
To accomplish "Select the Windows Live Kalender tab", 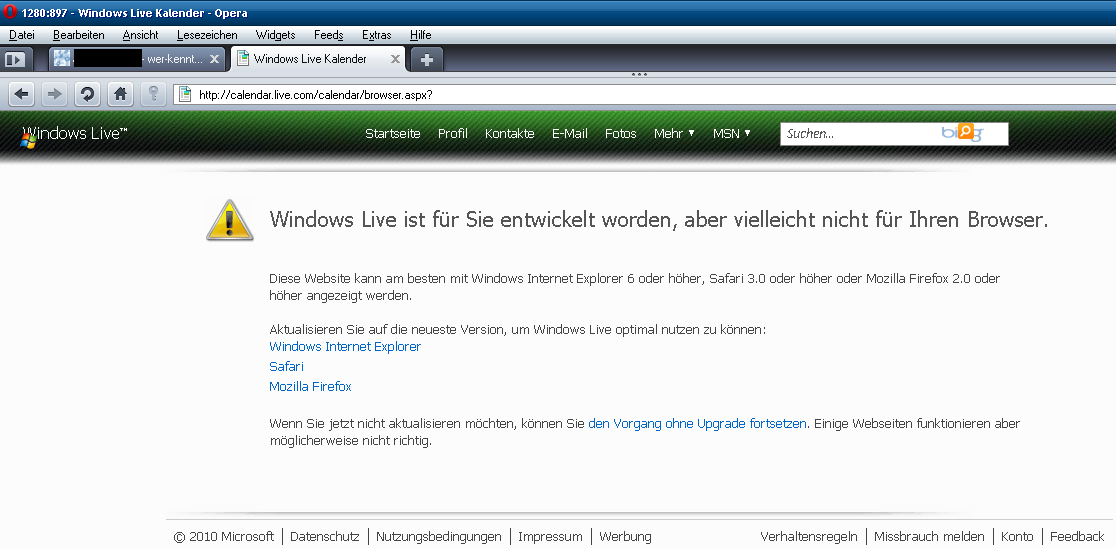I will point(317,59).
